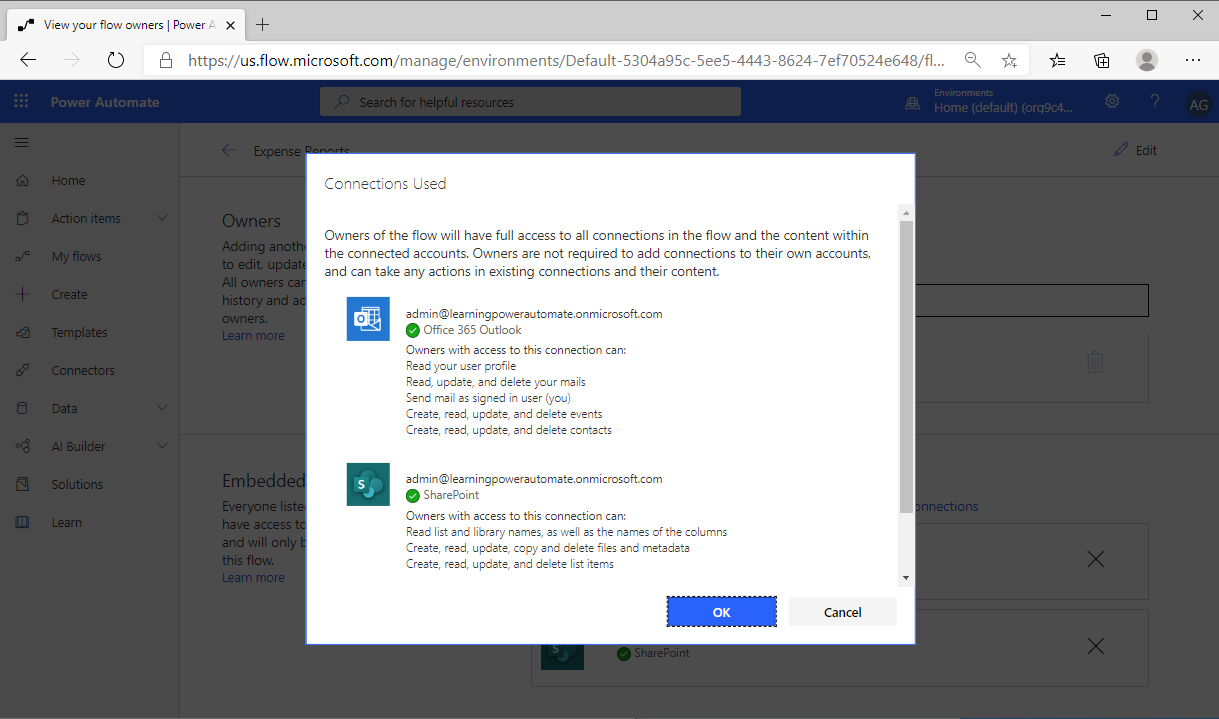Click the dialog scrollbar down arrow
The width and height of the screenshot is (1219, 719).
[906, 578]
